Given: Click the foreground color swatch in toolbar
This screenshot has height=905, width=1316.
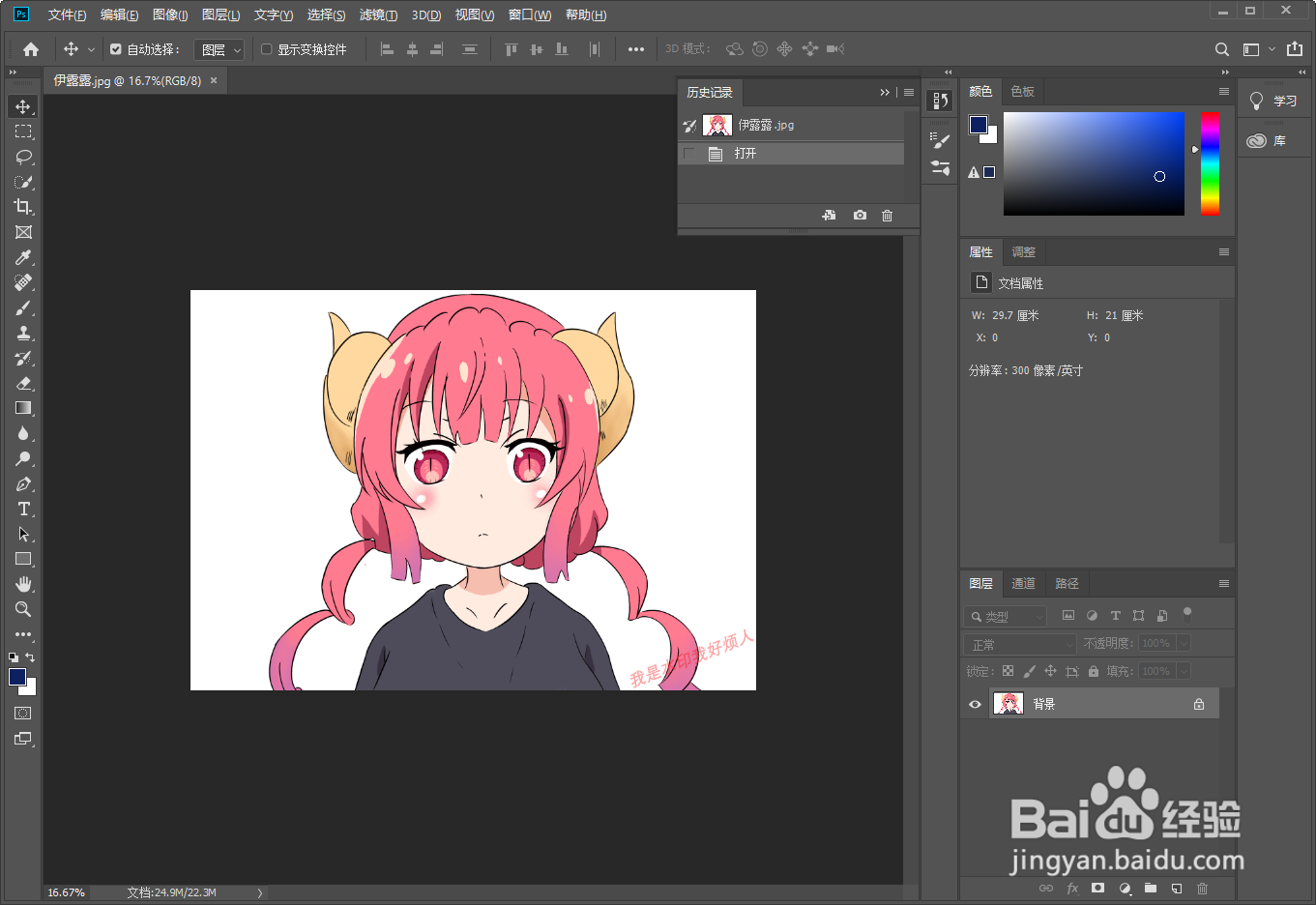Looking at the screenshot, I should pyautogui.click(x=17, y=677).
